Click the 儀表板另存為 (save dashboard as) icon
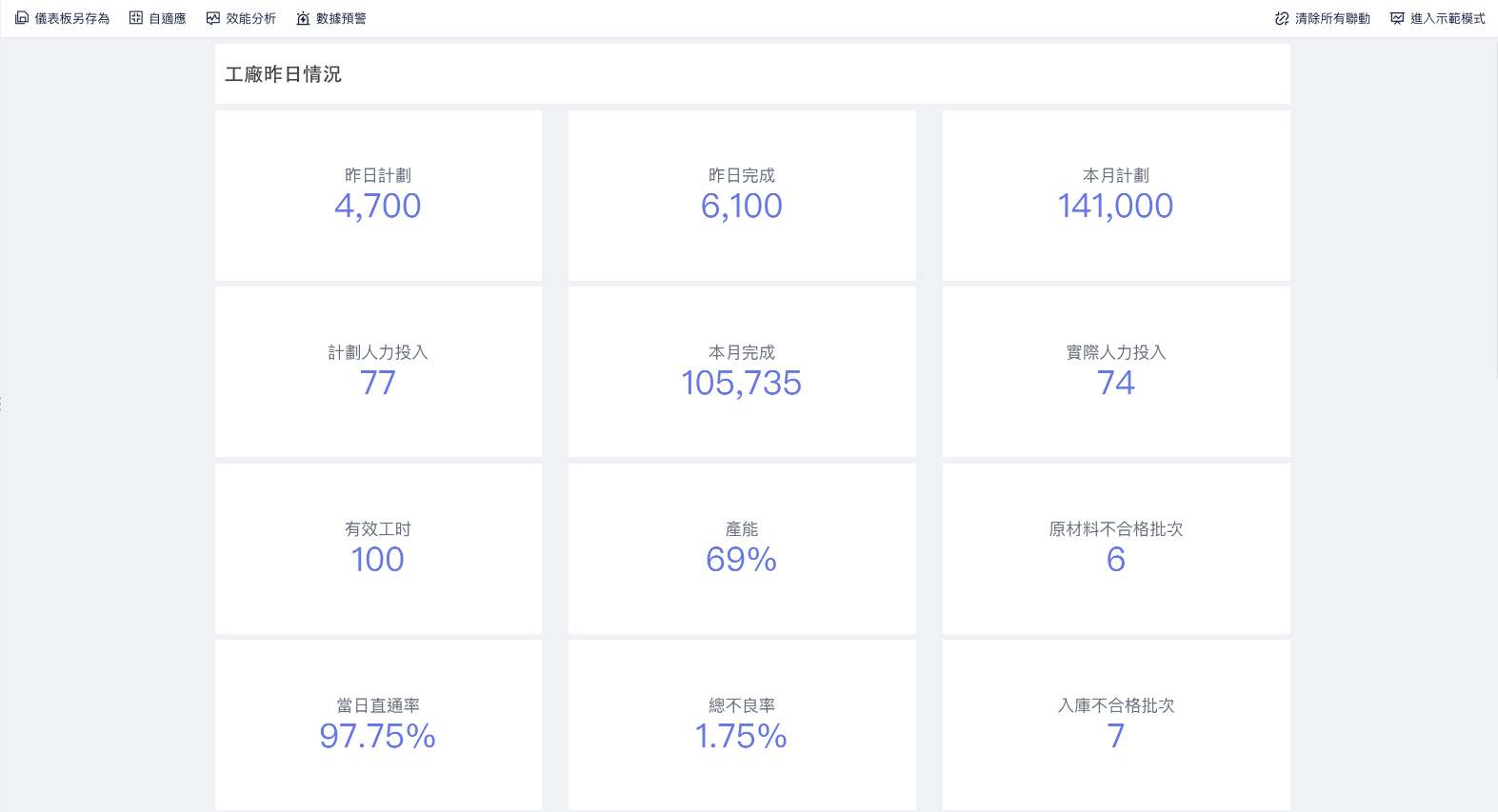 coord(22,18)
